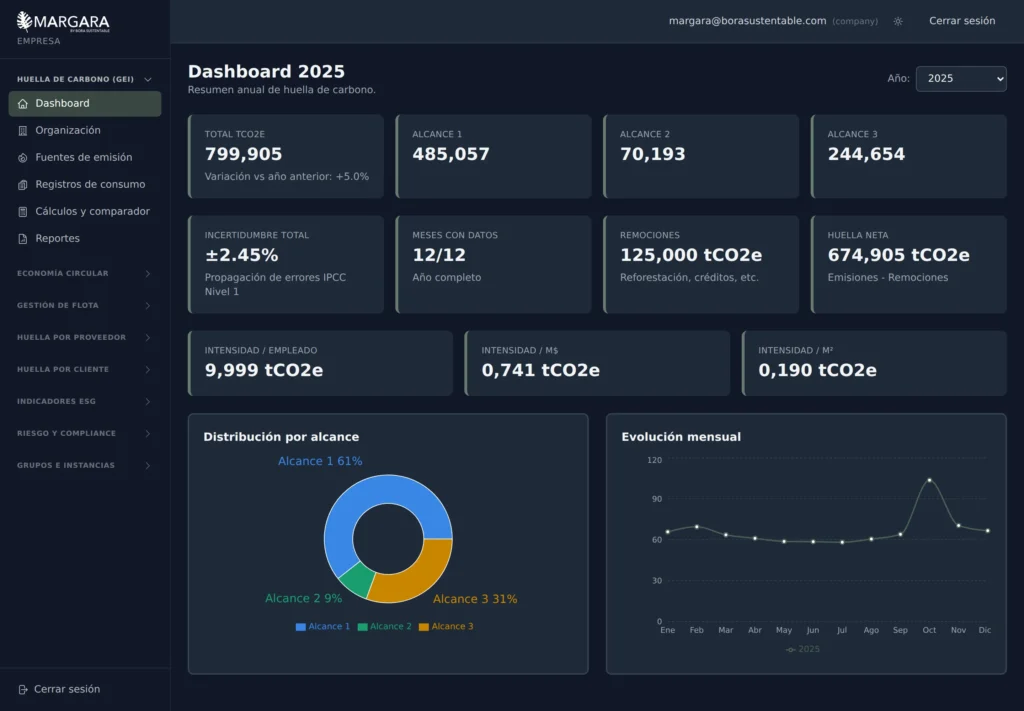Screen dimensions: 1024x711
Task: Expand the Economía Circular section
Action: [x=84, y=274]
